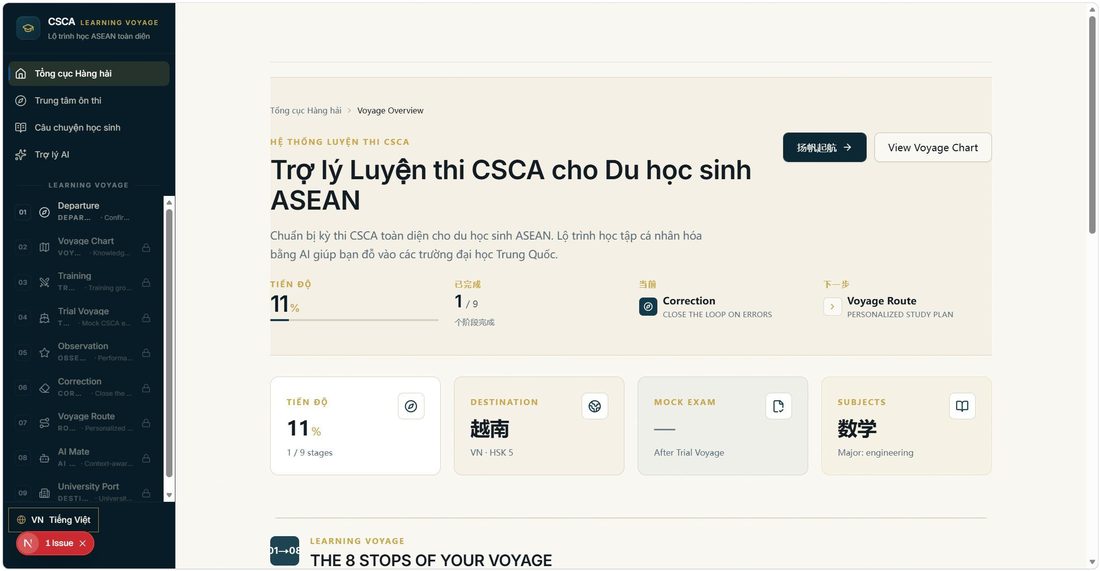Screen dimensions: 1100x571
Task: Click the chevron beside Voyage Route next step
Action: tap(832, 307)
